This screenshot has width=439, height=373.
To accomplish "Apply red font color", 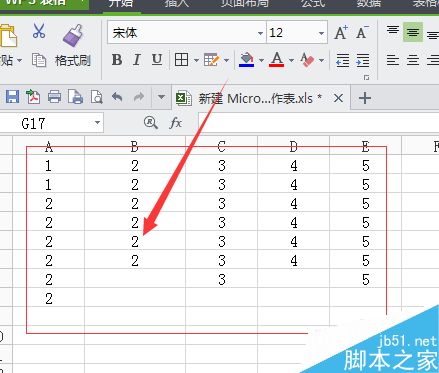I will (277, 60).
